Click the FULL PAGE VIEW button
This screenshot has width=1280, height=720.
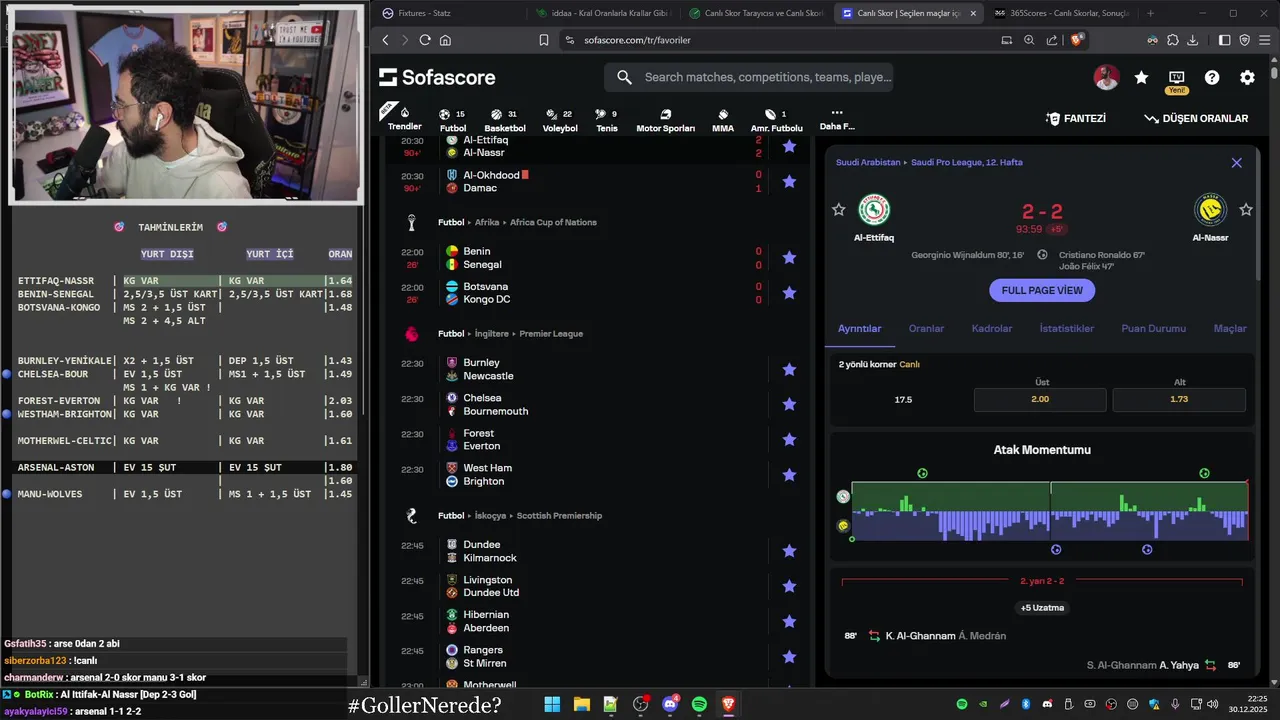coord(1042,290)
